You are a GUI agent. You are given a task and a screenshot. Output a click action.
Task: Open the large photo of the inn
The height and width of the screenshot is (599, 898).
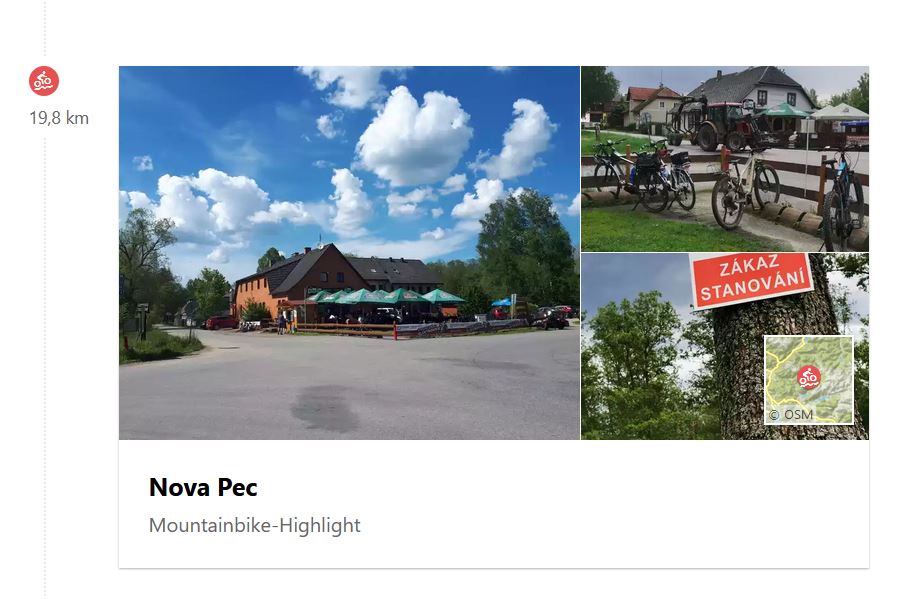(x=349, y=253)
